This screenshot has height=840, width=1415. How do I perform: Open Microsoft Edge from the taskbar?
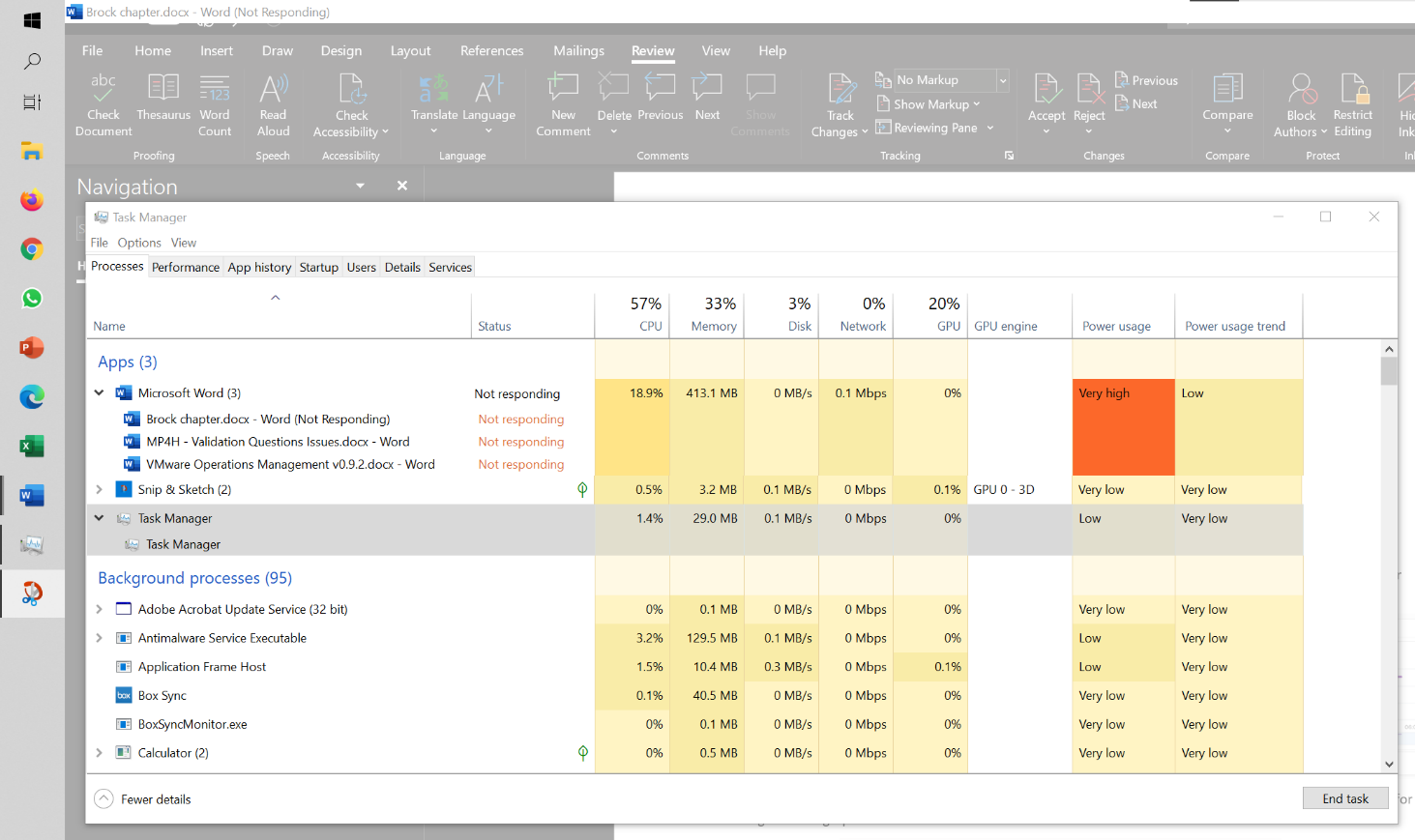tap(32, 396)
